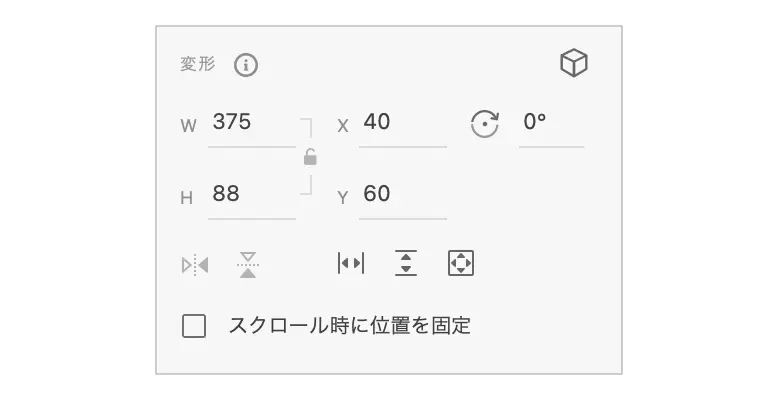Click the four-direction arrows constraint icon
This screenshot has width=778, height=400.
460,263
